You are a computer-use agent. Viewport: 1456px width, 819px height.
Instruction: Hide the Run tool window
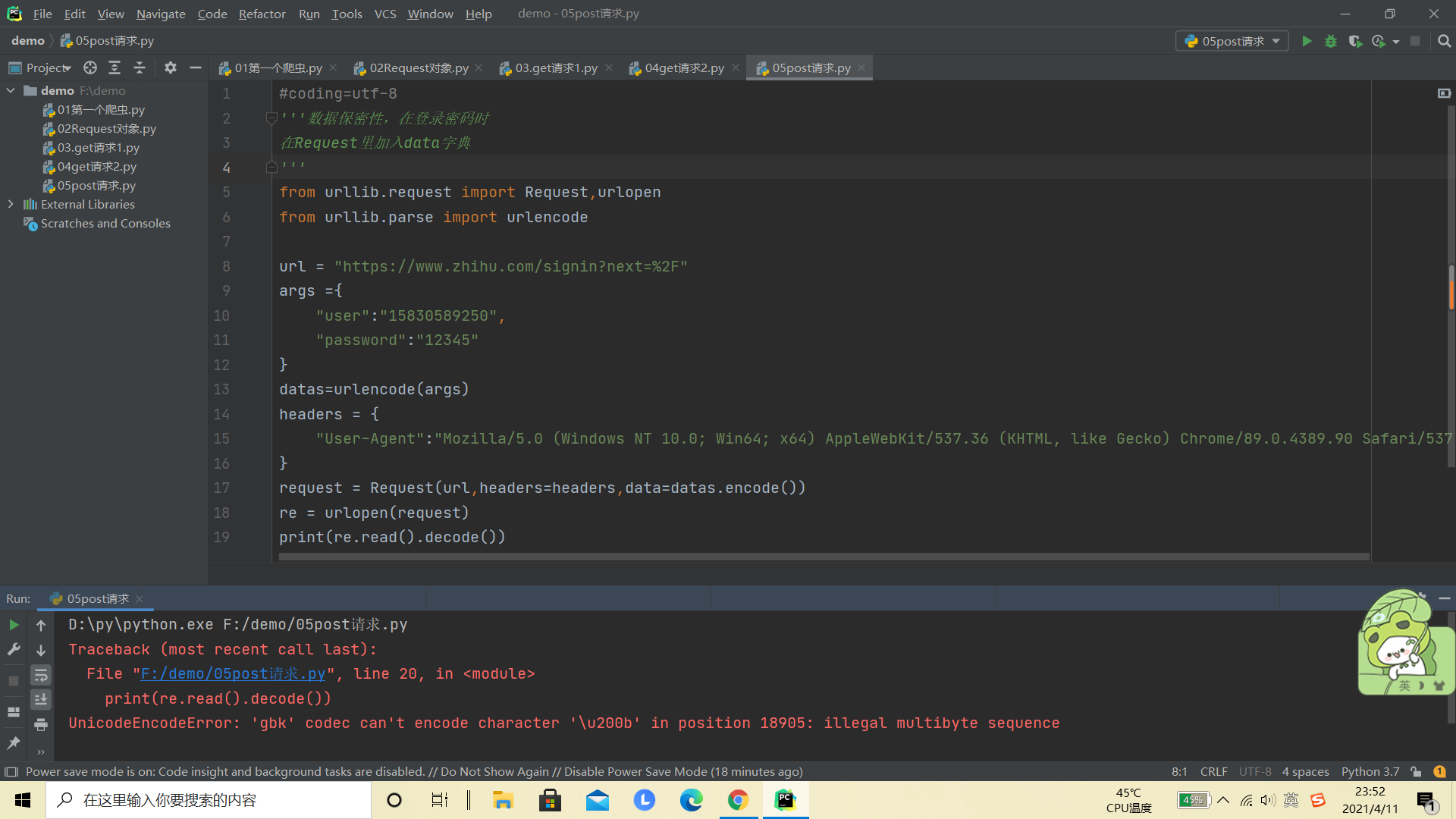click(x=1445, y=598)
